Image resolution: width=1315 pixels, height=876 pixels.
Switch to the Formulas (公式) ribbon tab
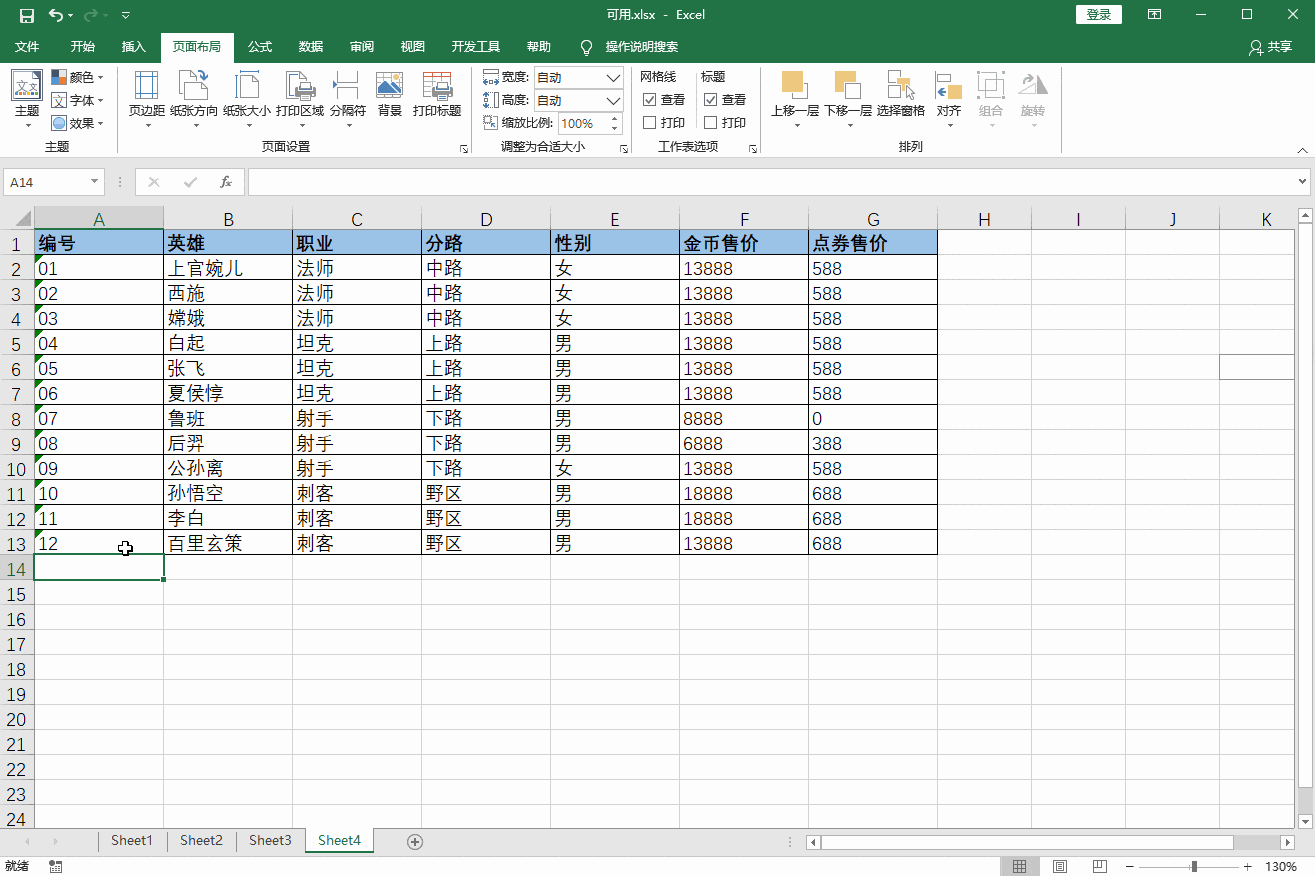[x=260, y=47]
